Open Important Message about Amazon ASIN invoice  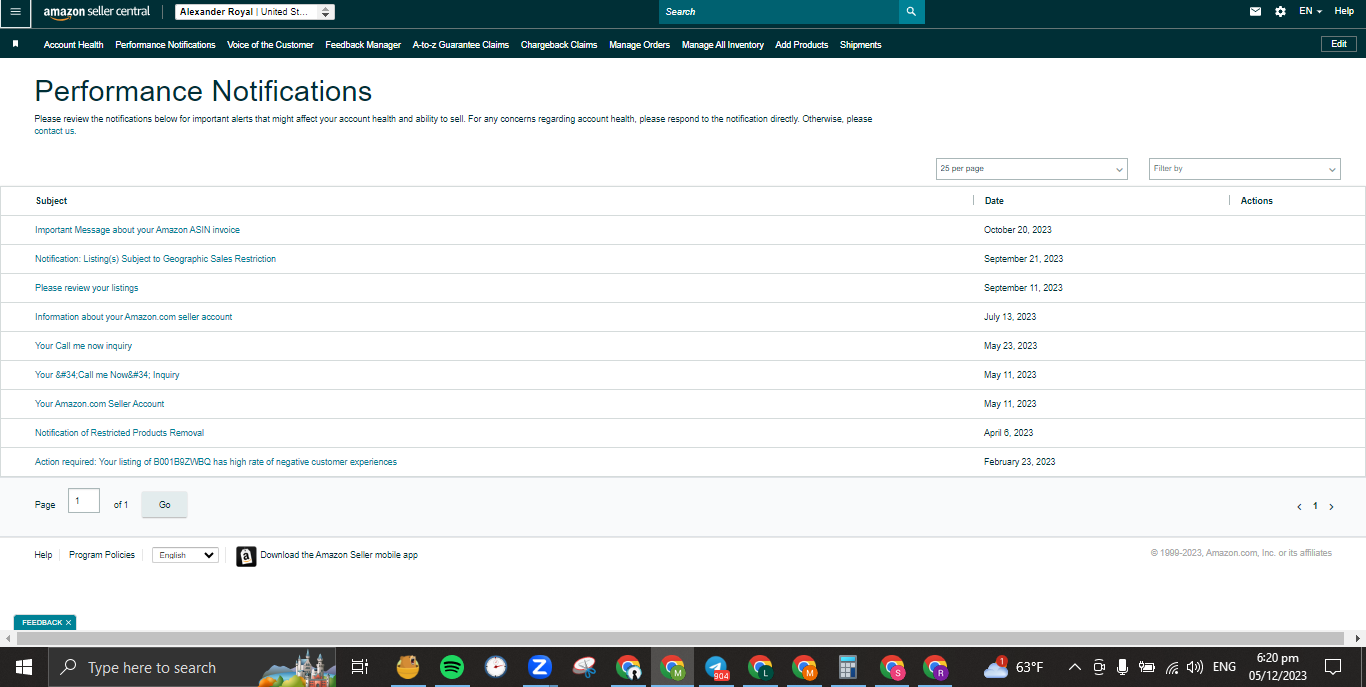point(137,230)
